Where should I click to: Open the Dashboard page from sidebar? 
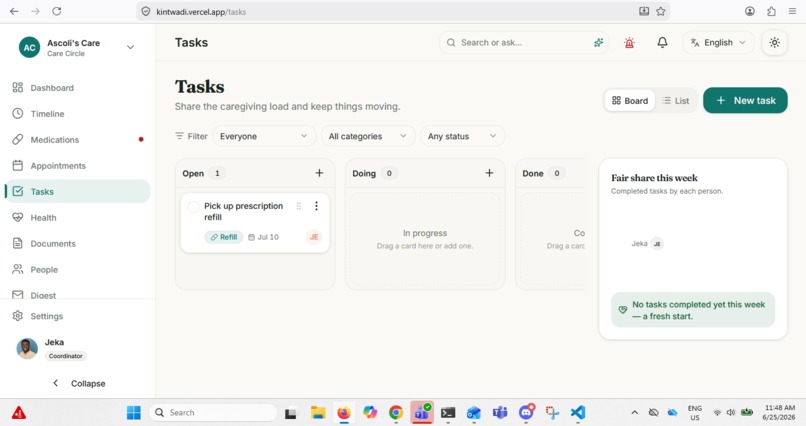77,88
